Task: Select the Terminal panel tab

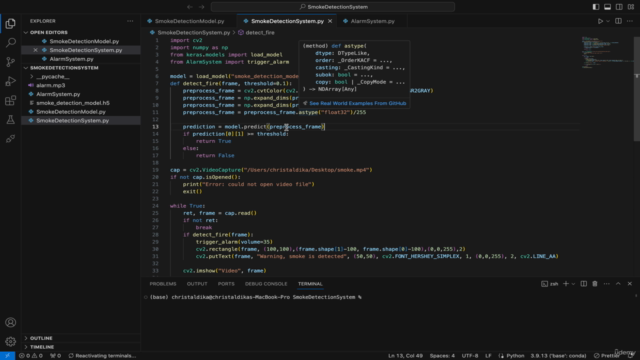Action: point(310,284)
